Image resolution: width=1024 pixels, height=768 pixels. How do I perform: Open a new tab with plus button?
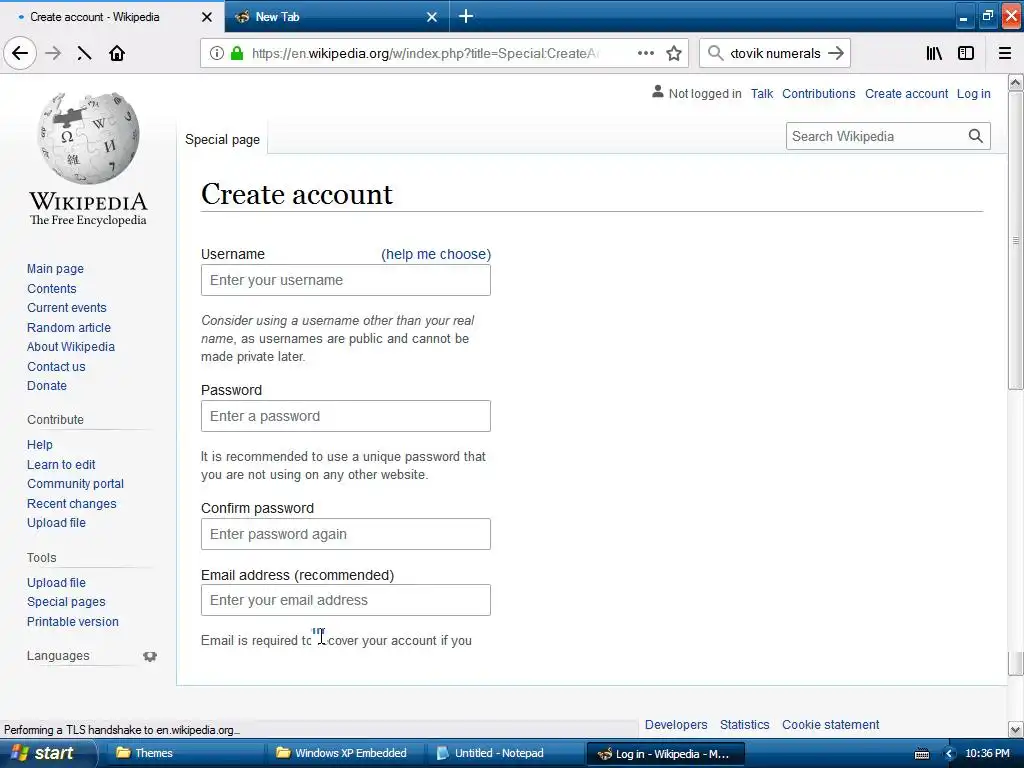466,16
